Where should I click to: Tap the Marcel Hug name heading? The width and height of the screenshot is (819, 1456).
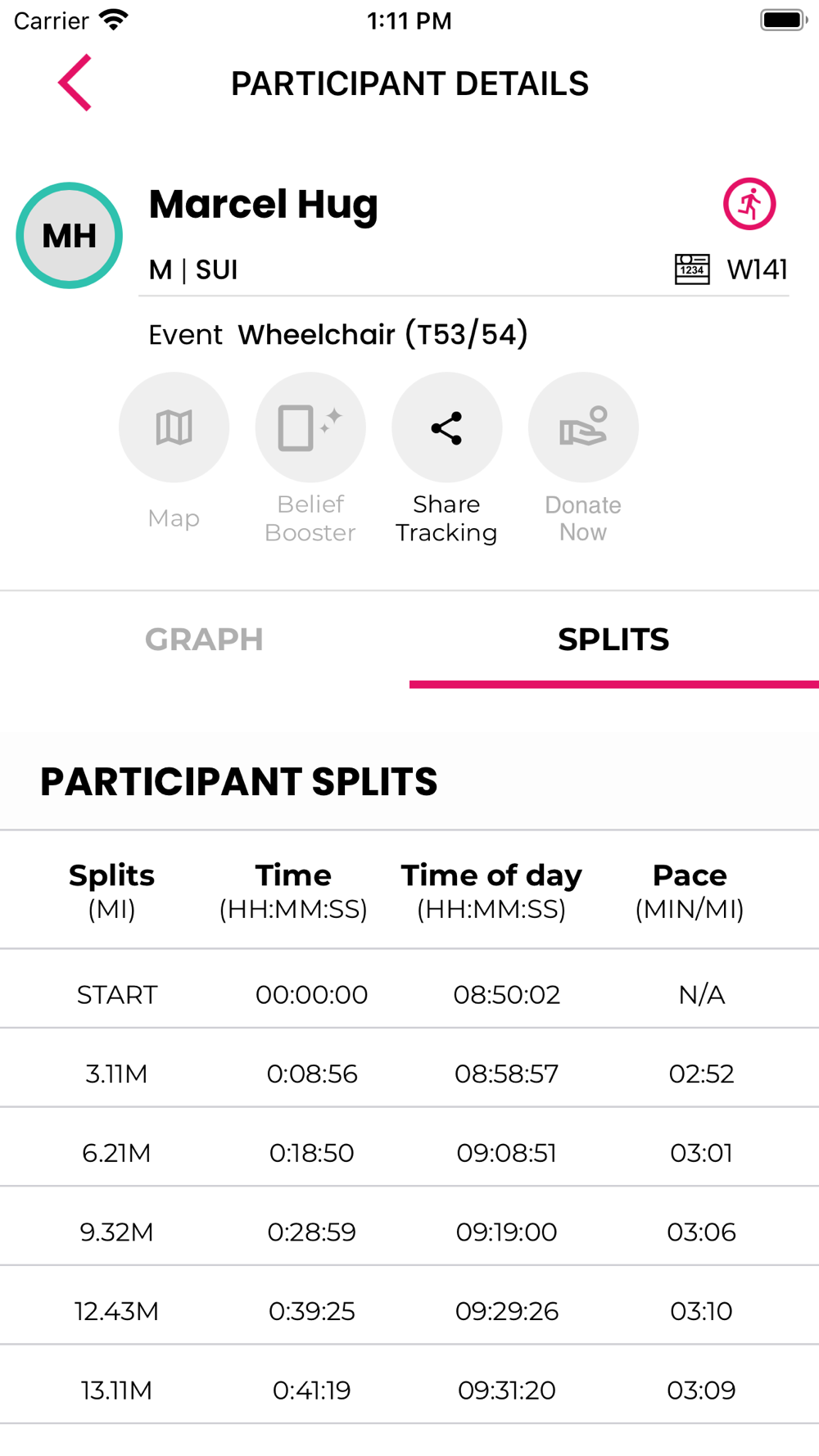click(264, 204)
